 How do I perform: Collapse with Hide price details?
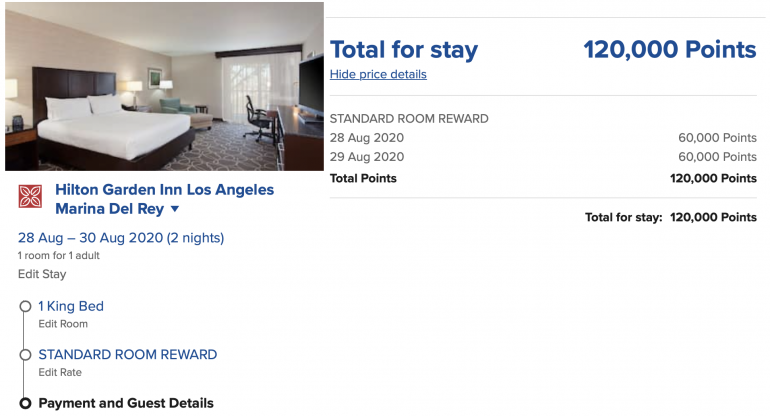point(378,74)
